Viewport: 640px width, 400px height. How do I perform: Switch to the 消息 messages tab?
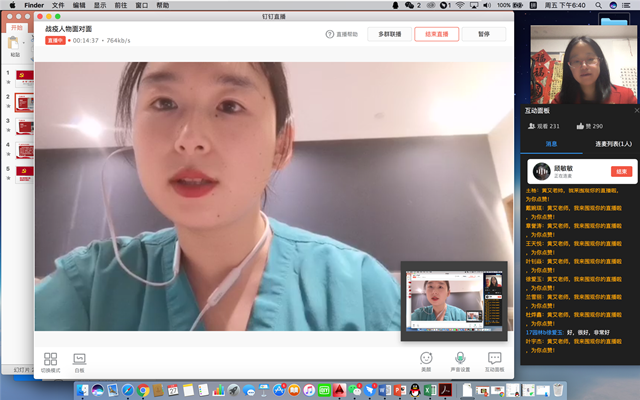[x=551, y=145]
